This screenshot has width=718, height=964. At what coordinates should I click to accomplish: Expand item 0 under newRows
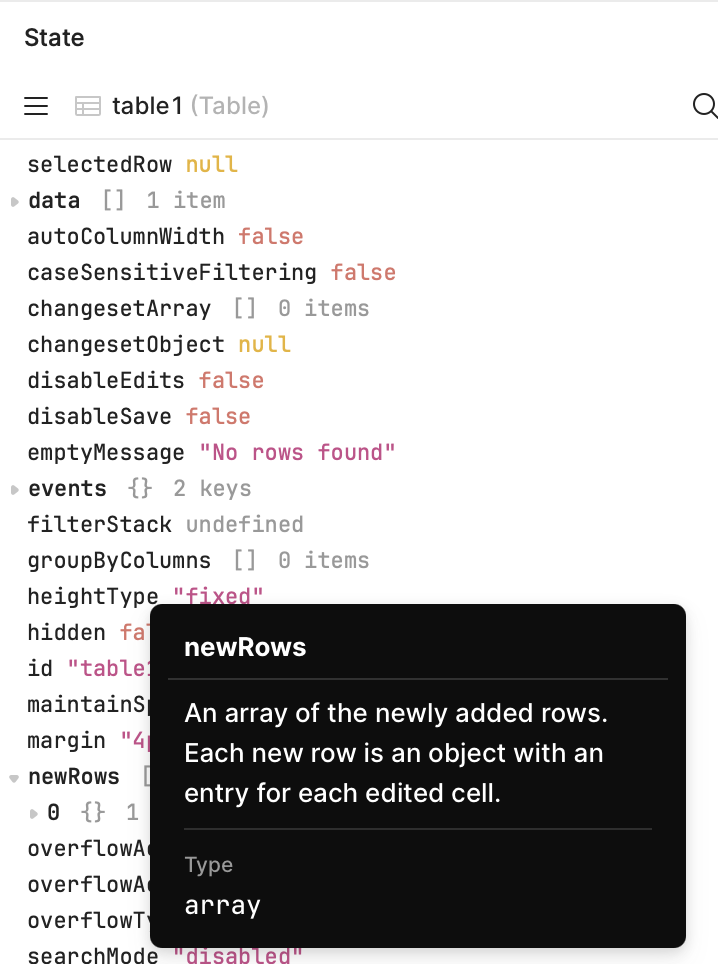(35, 813)
